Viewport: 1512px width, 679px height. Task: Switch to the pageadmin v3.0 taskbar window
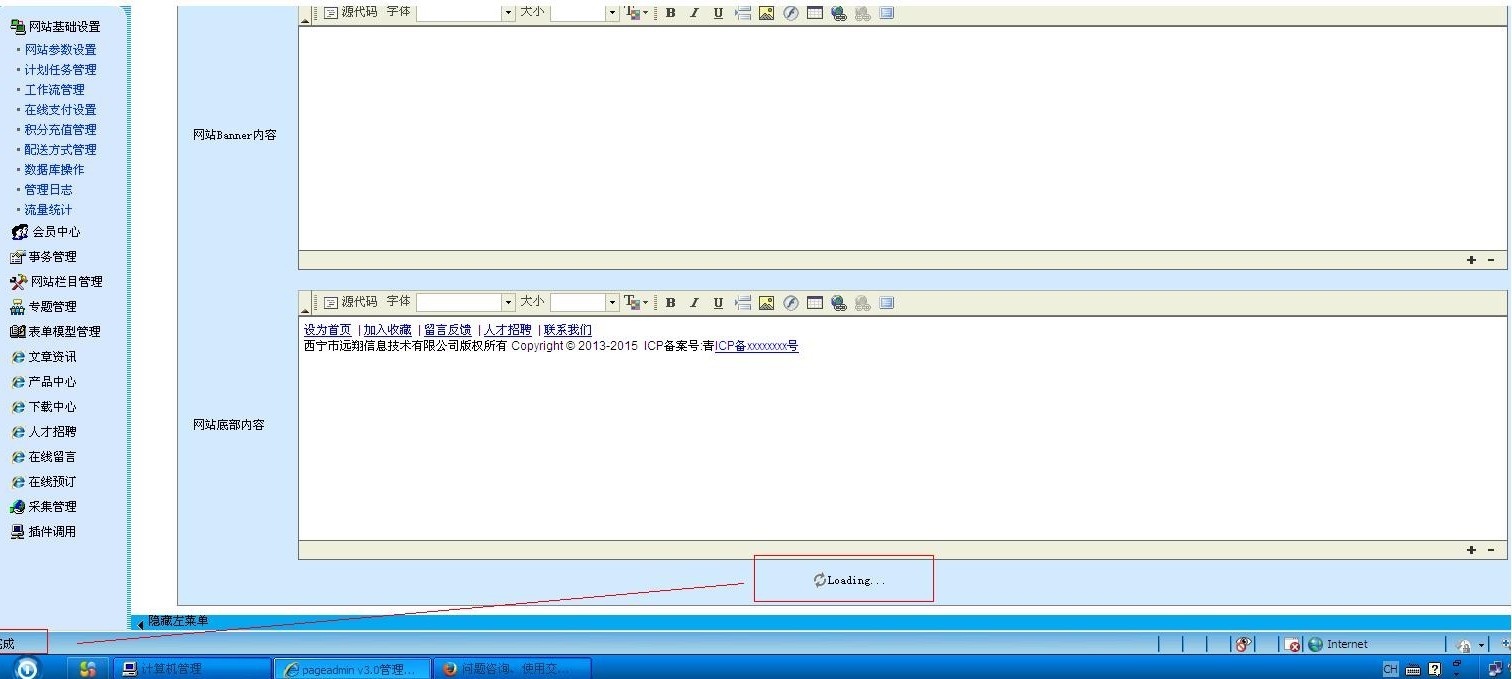point(352,669)
